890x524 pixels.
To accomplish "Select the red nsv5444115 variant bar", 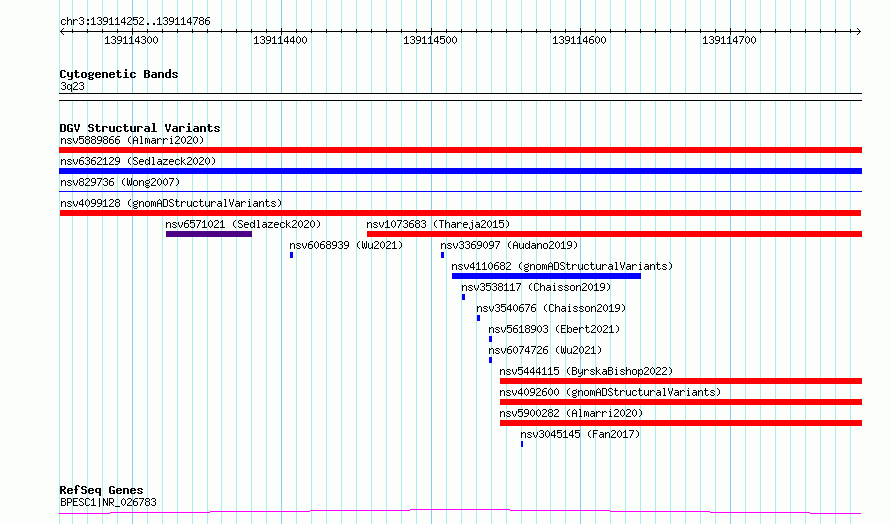I will (681, 381).
